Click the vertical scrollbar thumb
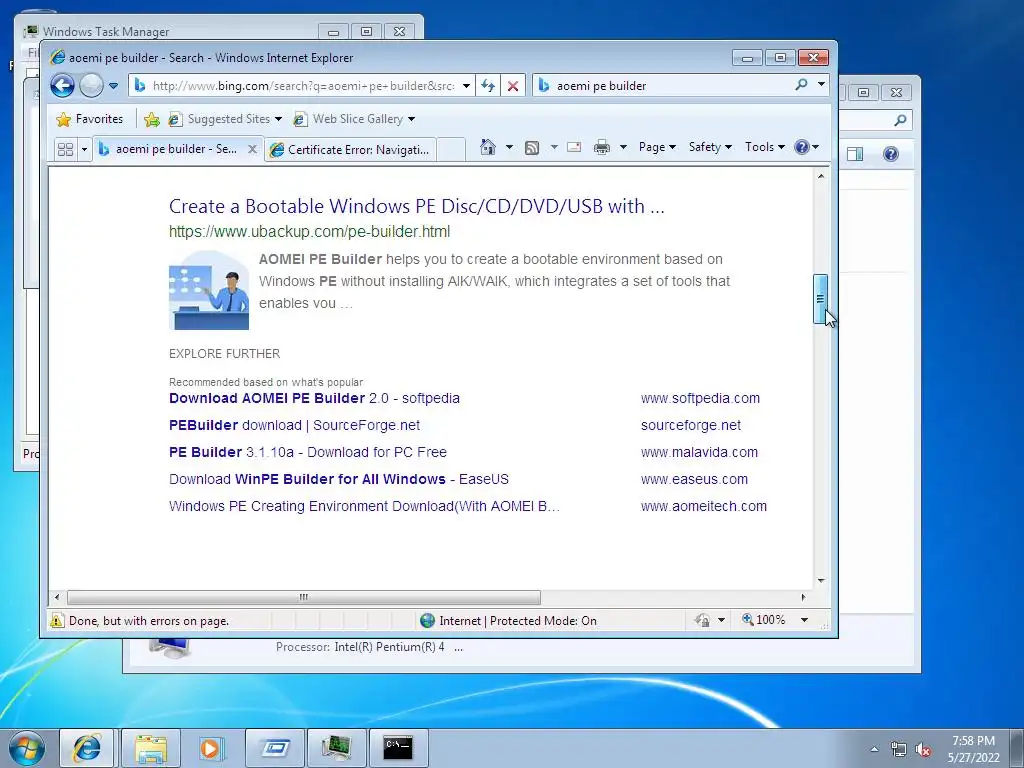 (820, 299)
